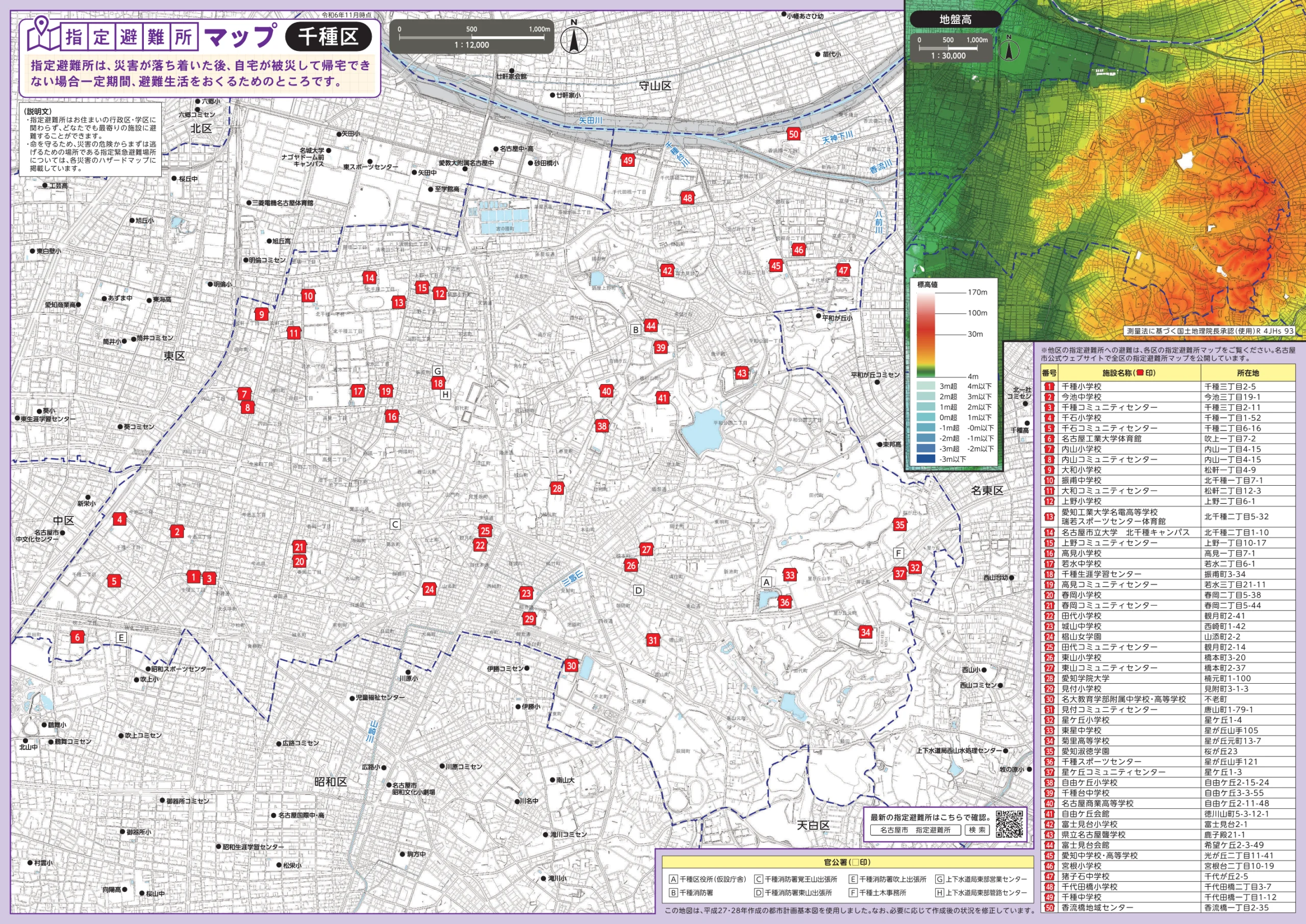The image size is (1306, 924).
Task: Click the -3m以下 dark blue legend swatch
Action: [x=926, y=459]
